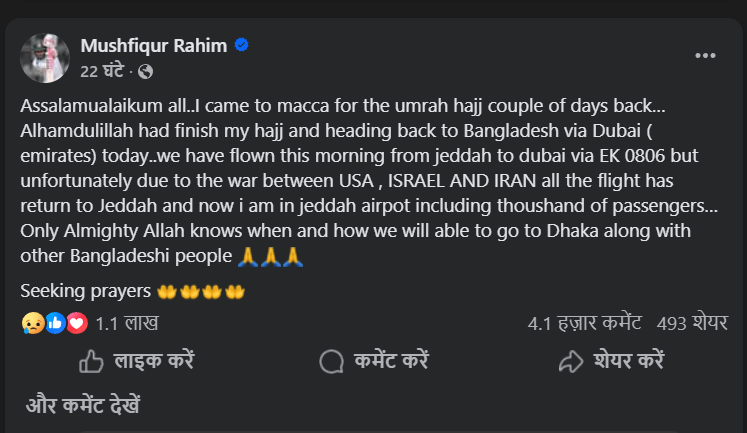Open the Mushfiqur Rahim profile name link
Image resolution: width=747 pixels, height=433 pixels.
[156, 46]
